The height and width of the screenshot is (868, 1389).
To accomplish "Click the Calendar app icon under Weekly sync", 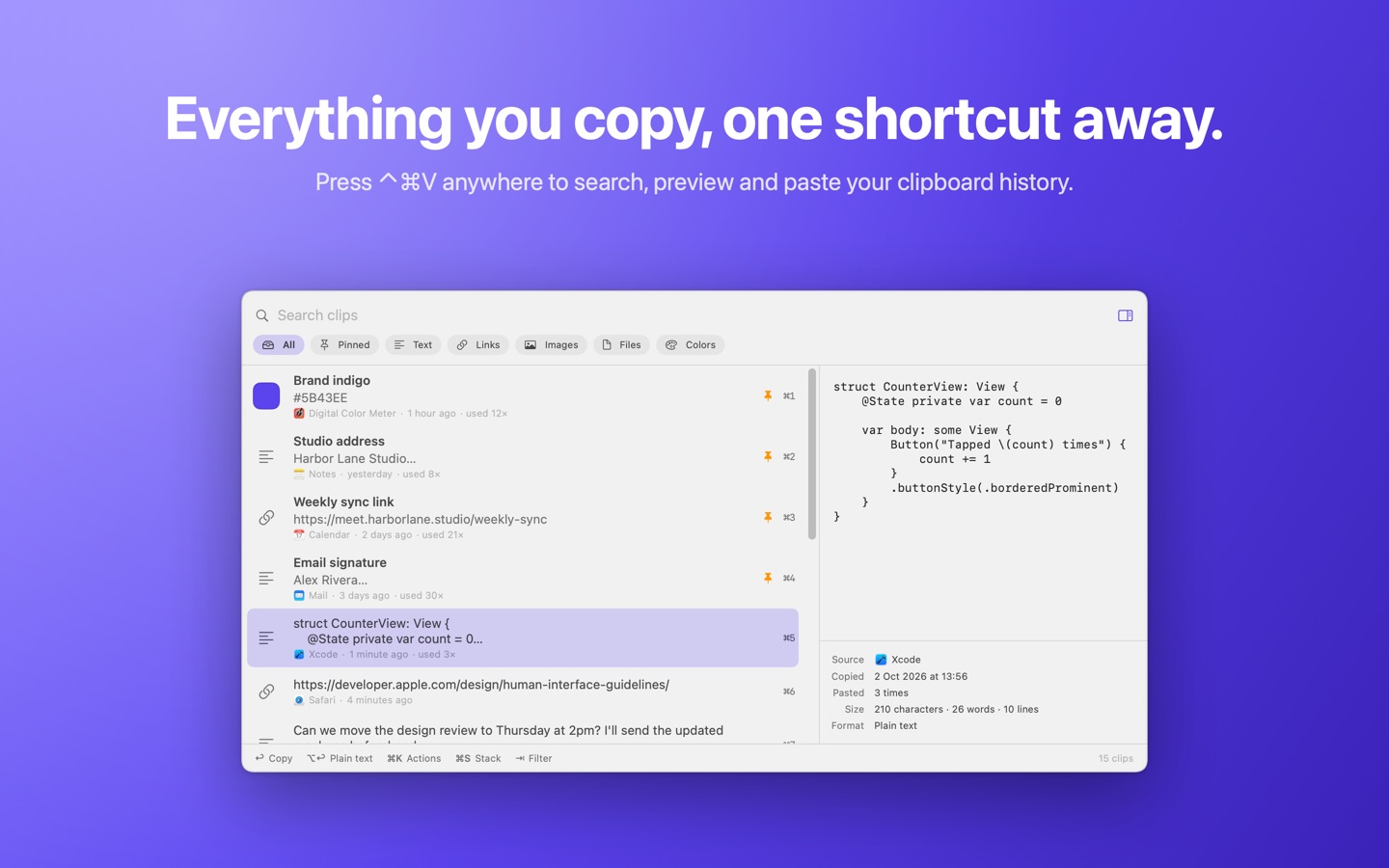I will pyautogui.click(x=299, y=534).
